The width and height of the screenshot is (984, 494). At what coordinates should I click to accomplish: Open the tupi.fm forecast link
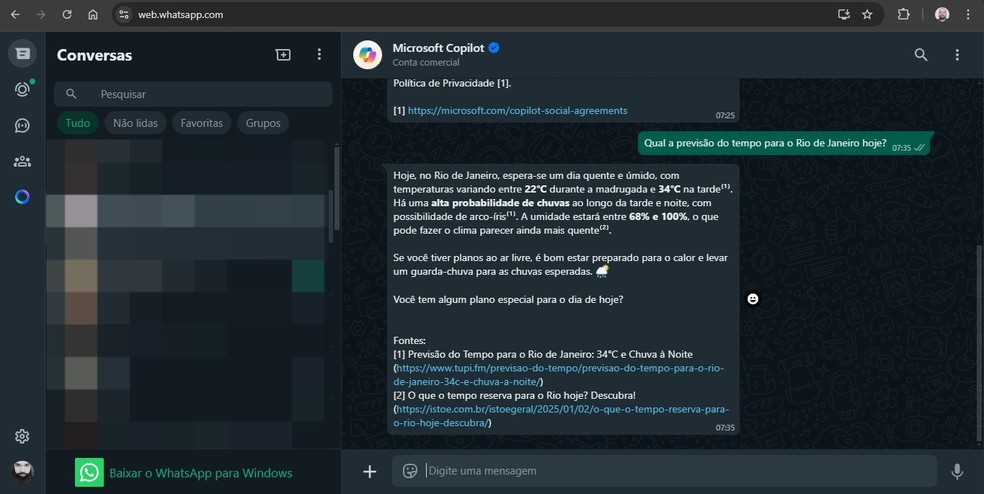click(559, 375)
